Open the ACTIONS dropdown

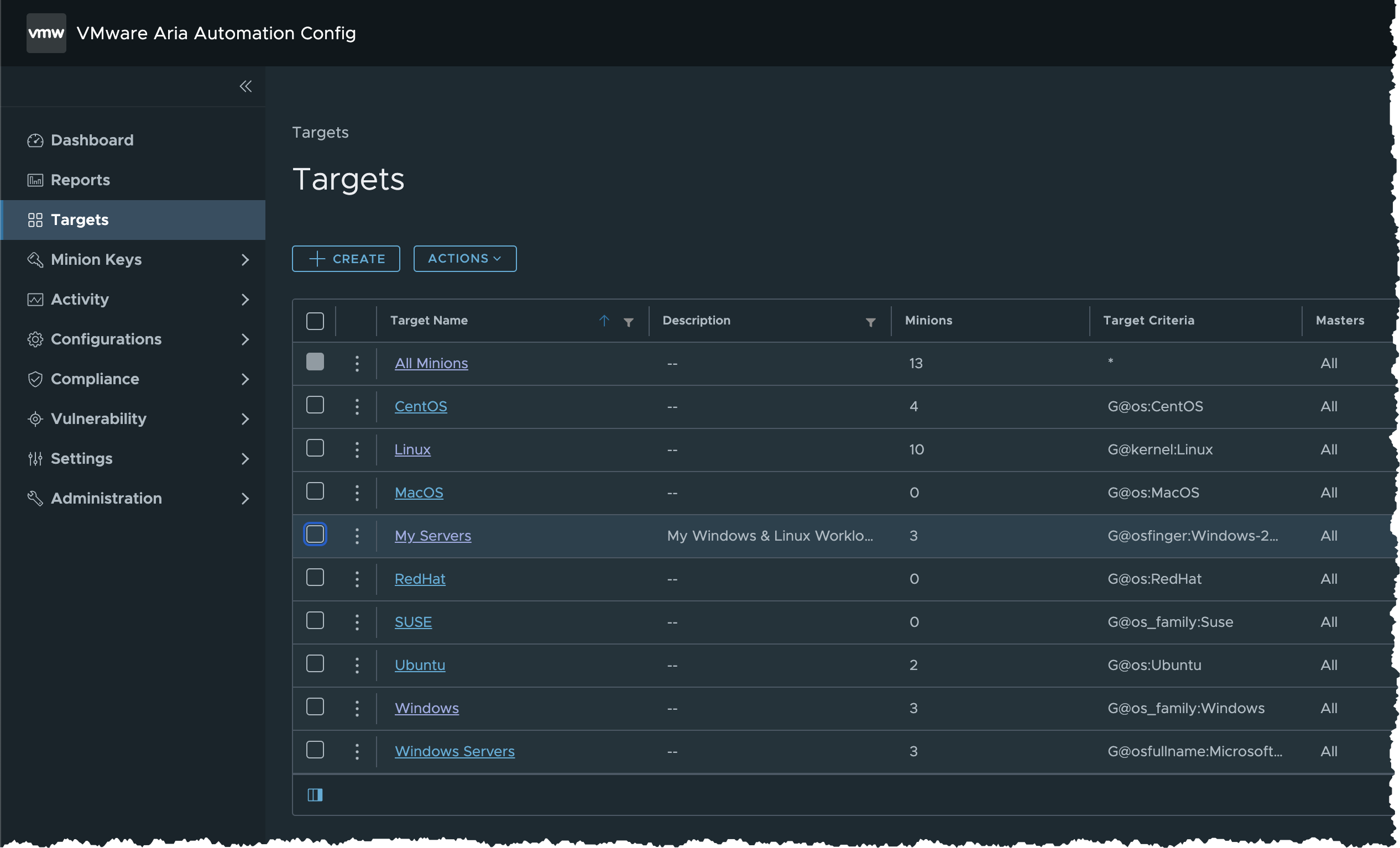click(x=465, y=259)
